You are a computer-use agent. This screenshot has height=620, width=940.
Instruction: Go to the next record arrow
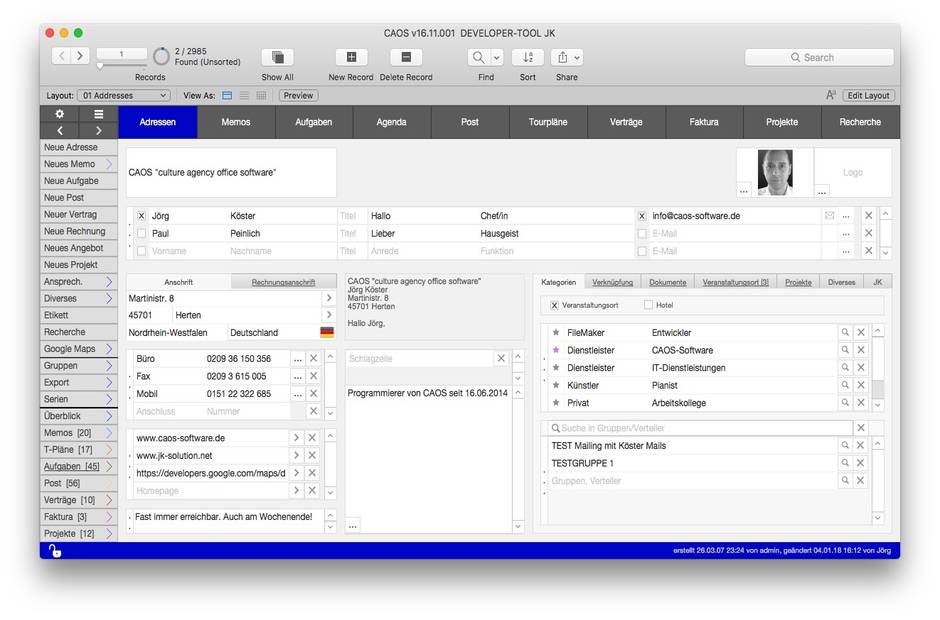click(80, 56)
